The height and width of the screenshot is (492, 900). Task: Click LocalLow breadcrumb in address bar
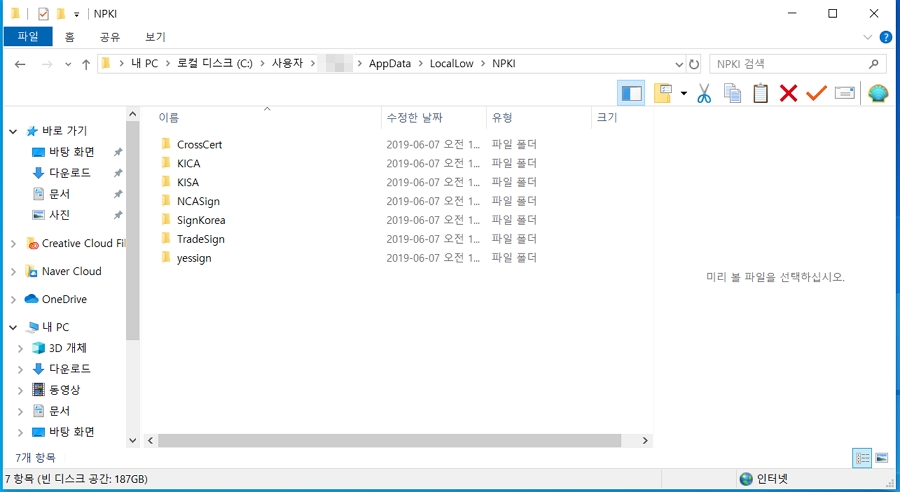[x=452, y=64]
